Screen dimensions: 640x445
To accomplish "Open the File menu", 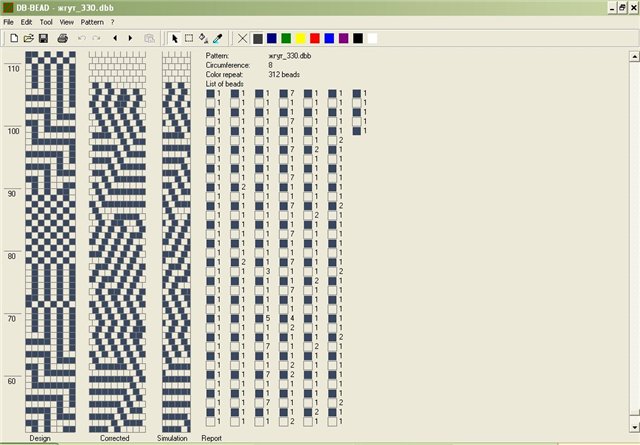I will 8,22.
